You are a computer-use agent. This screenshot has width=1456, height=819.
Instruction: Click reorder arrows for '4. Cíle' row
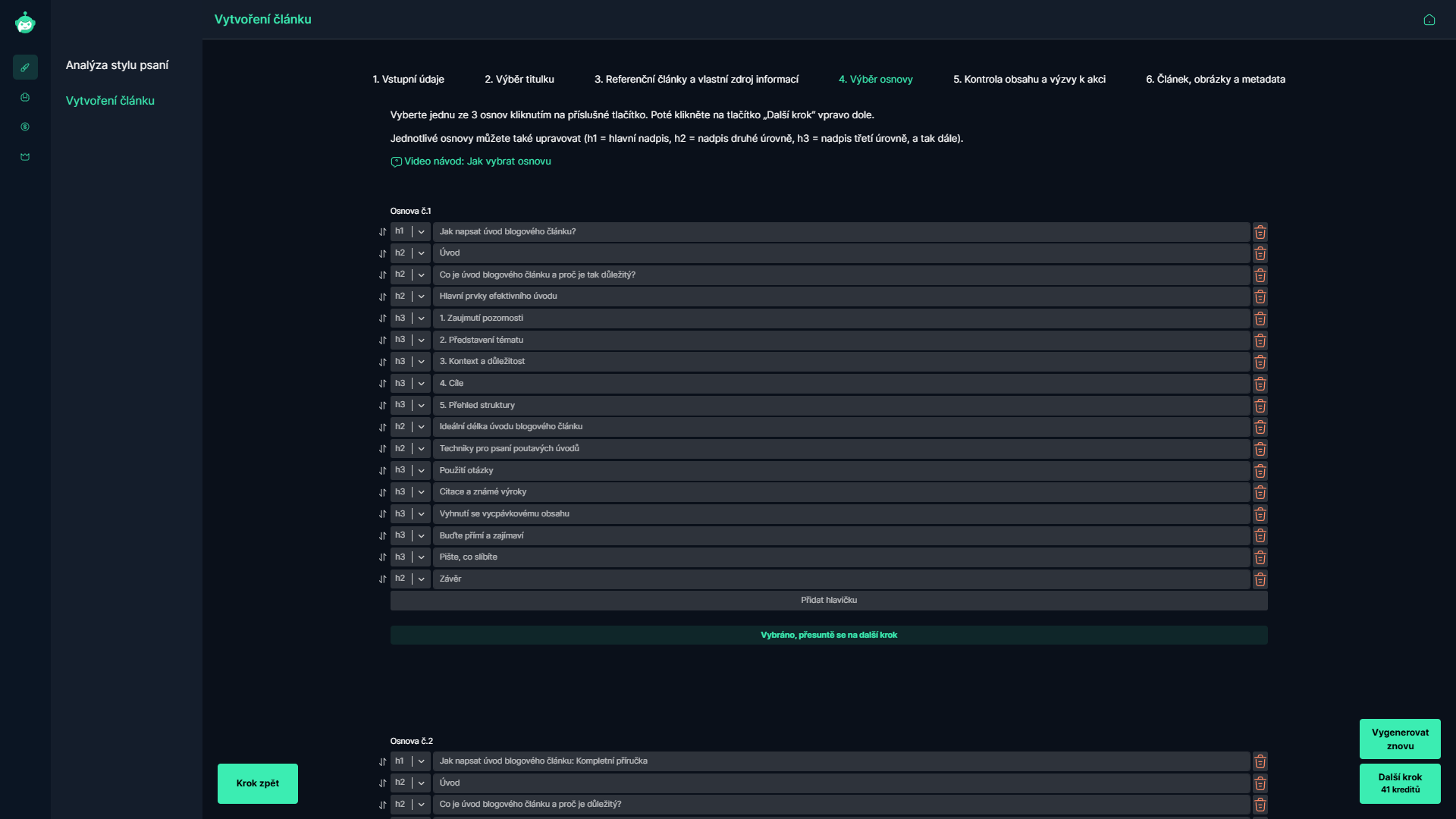pyautogui.click(x=383, y=384)
